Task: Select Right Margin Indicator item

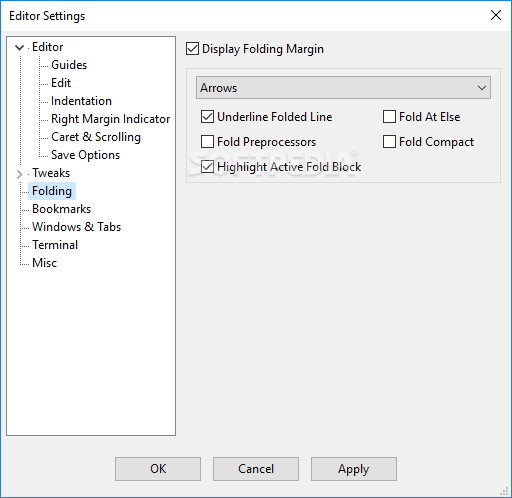Action: (110, 119)
